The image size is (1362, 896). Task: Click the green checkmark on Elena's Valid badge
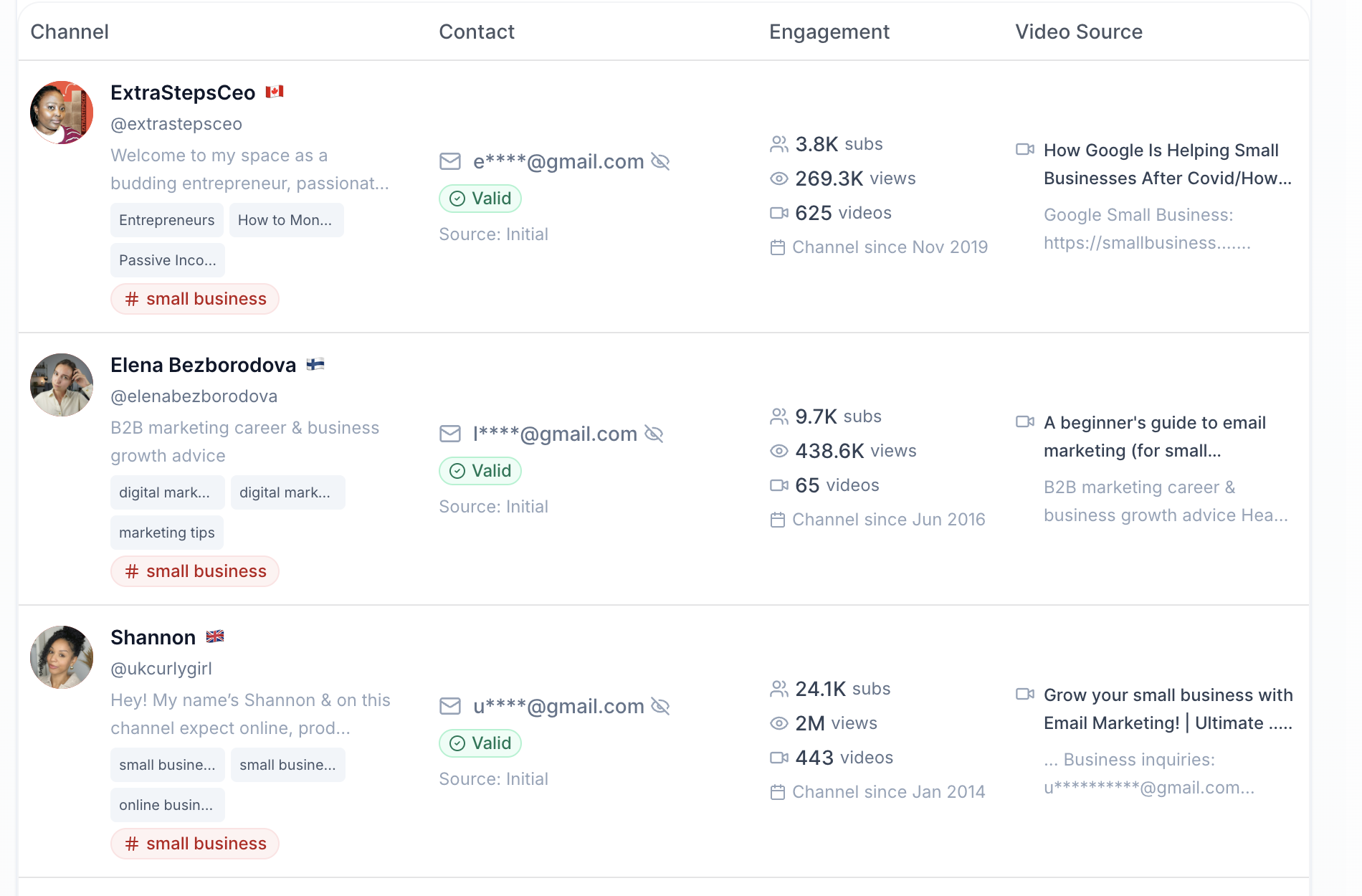457,471
